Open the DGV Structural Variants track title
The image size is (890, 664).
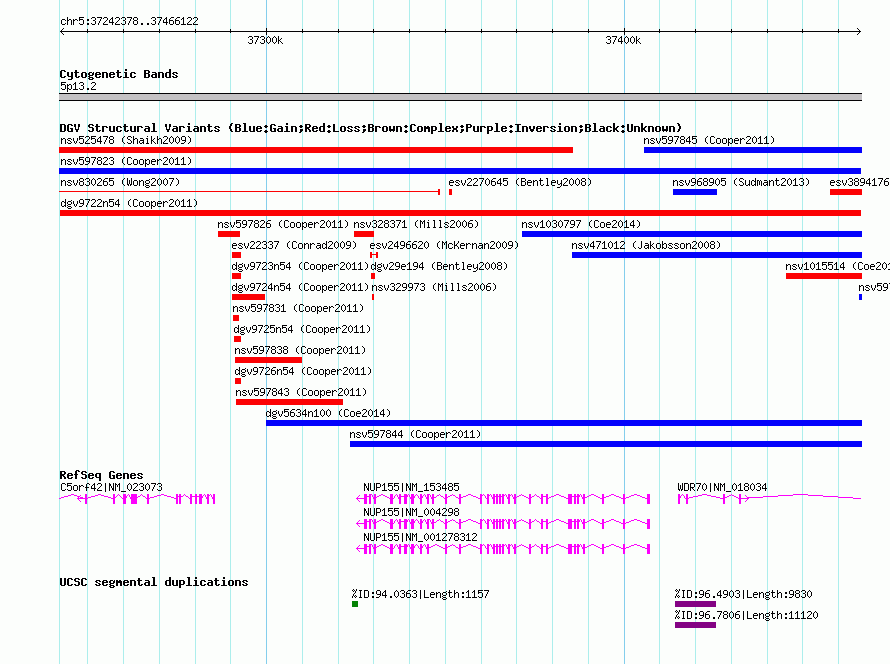(x=371, y=128)
